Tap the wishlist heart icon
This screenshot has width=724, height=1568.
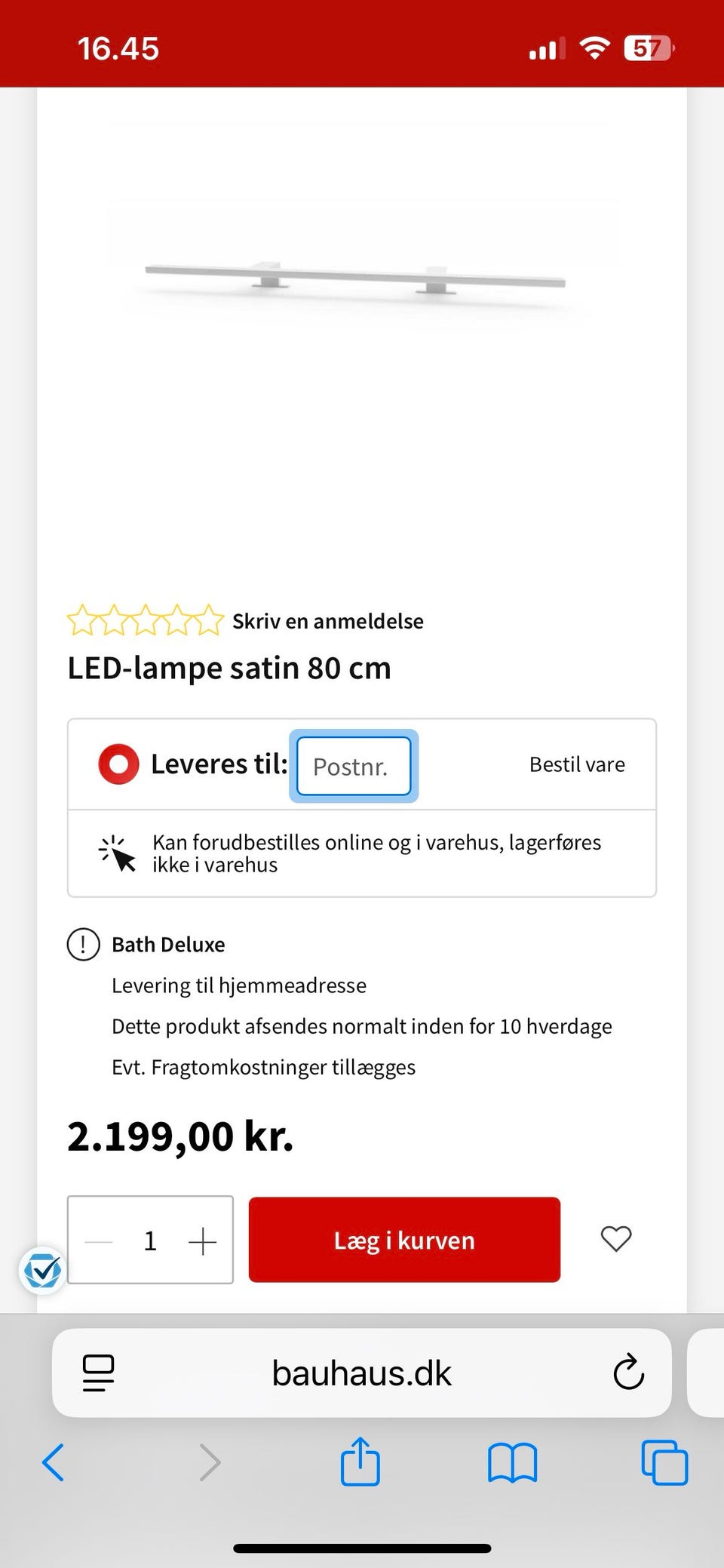pos(615,1239)
